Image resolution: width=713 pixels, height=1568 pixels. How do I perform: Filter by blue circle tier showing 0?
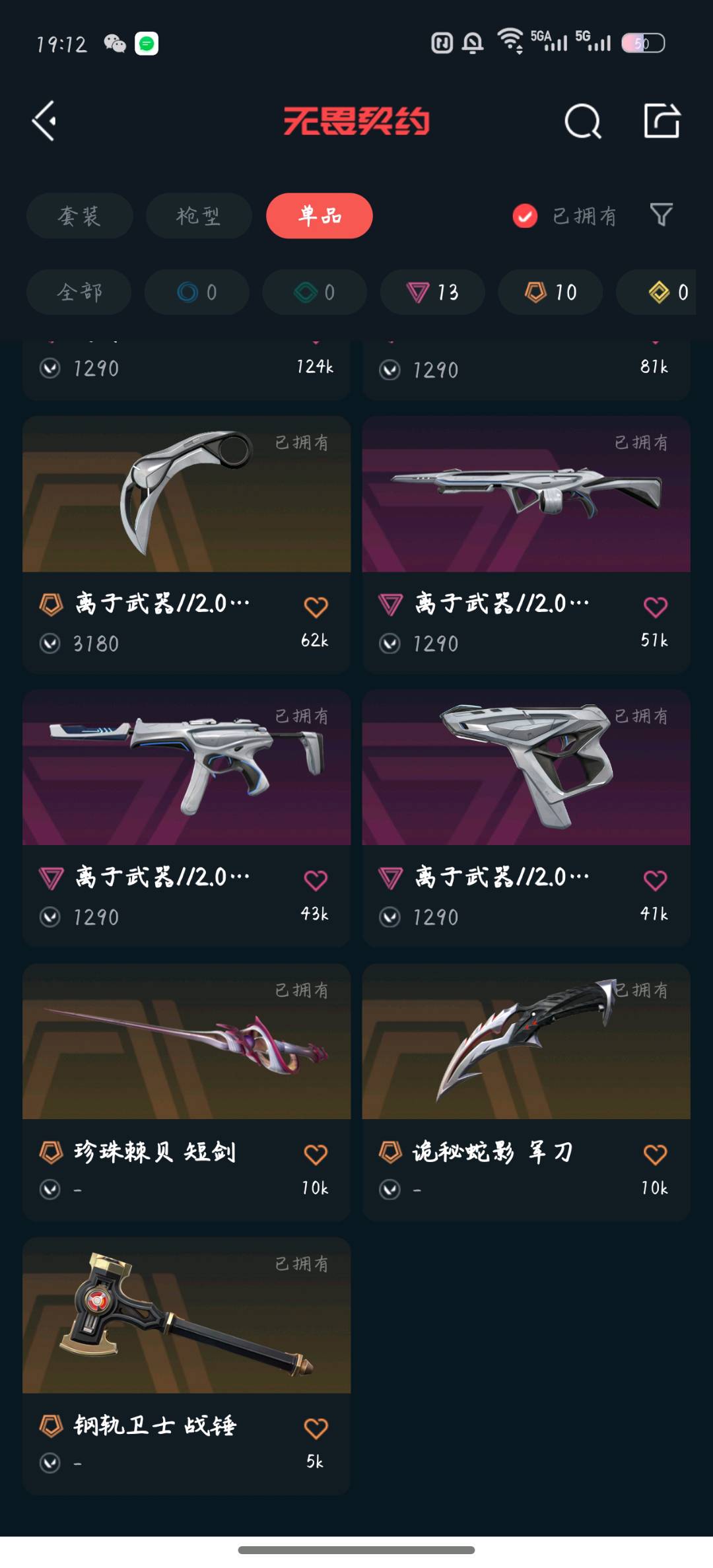[197, 292]
